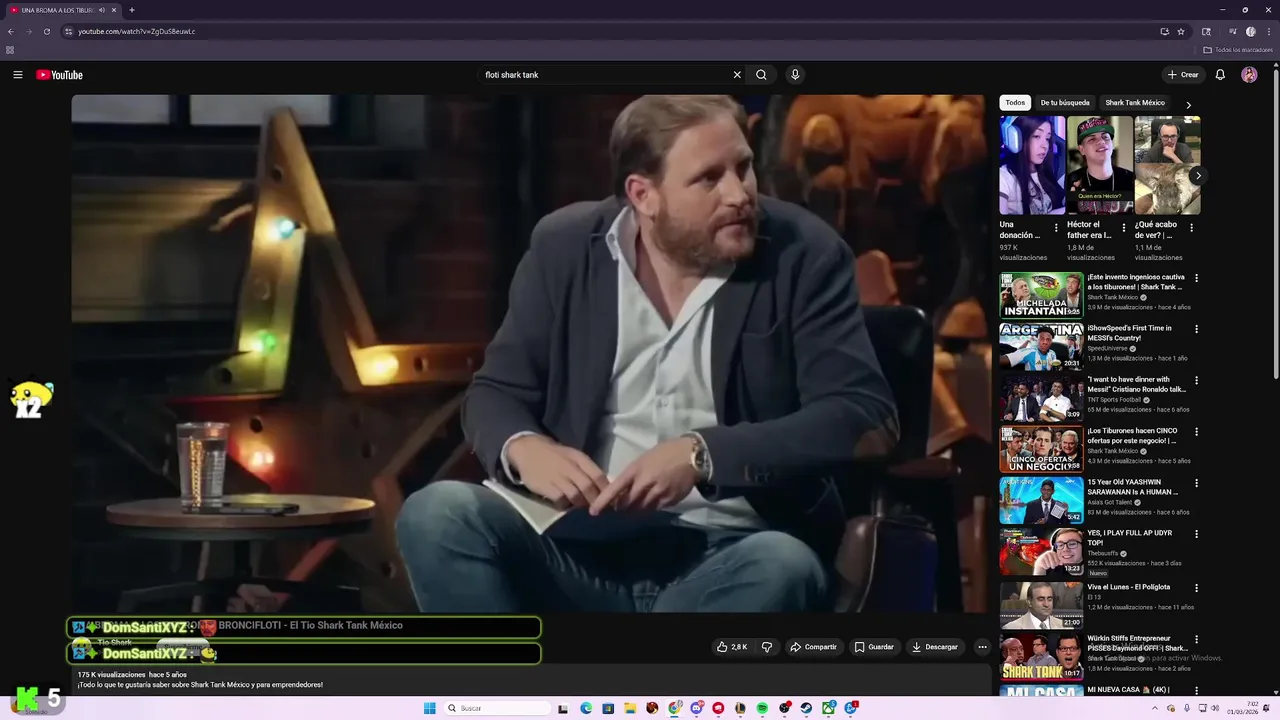This screenshot has height=720, width=1280.
Task: Go back in the browser
Action: [x=10, y=31]
